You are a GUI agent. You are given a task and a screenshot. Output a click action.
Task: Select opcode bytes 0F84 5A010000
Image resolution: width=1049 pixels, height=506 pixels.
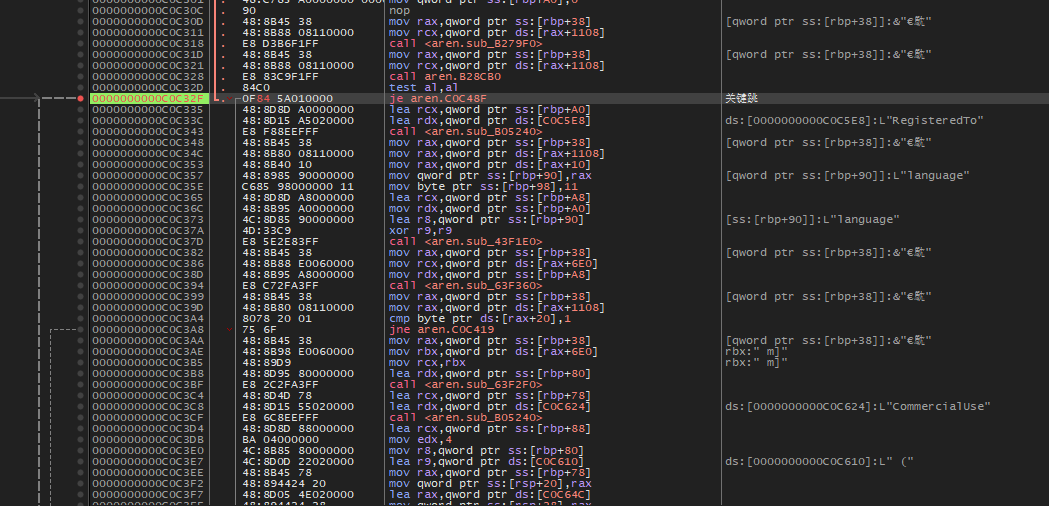pos(287,98)
